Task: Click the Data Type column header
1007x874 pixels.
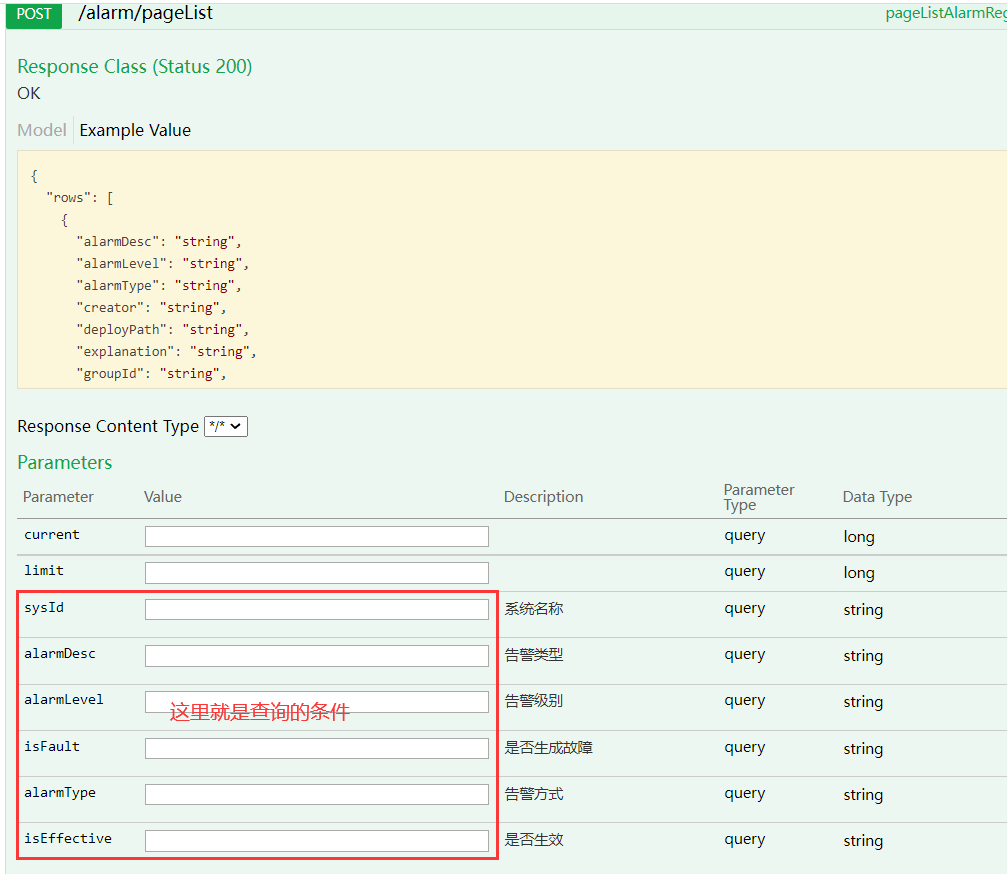Action: (877, 497)
